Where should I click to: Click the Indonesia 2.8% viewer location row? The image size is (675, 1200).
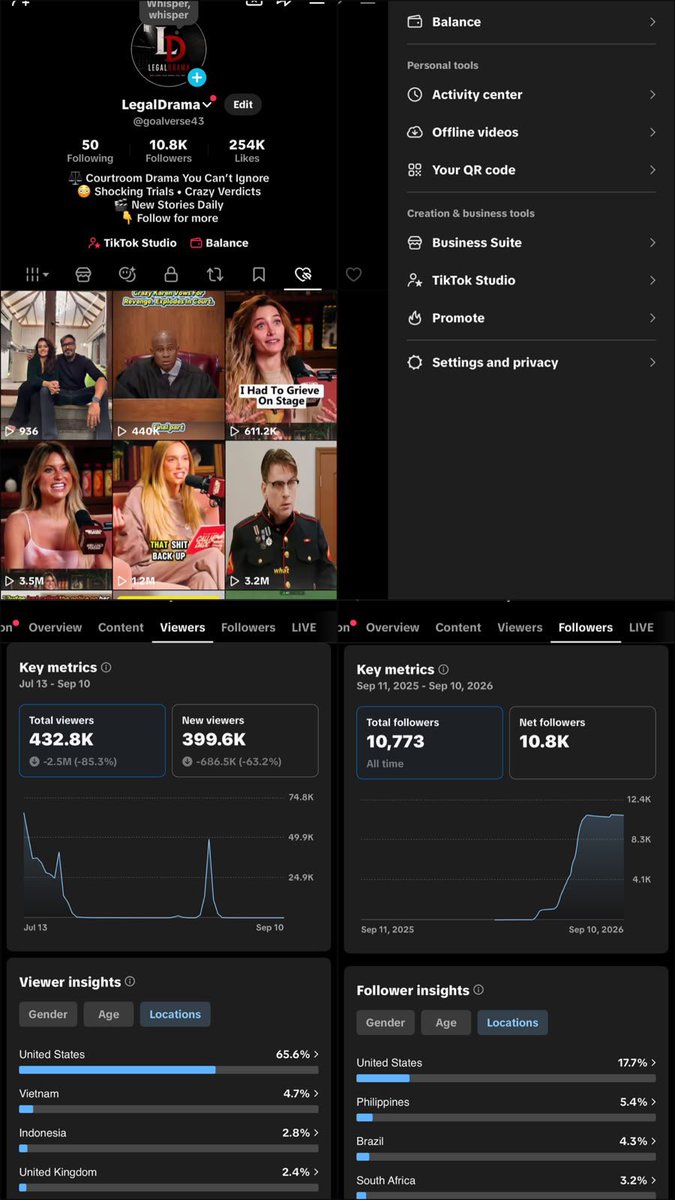pos(169,1140)
